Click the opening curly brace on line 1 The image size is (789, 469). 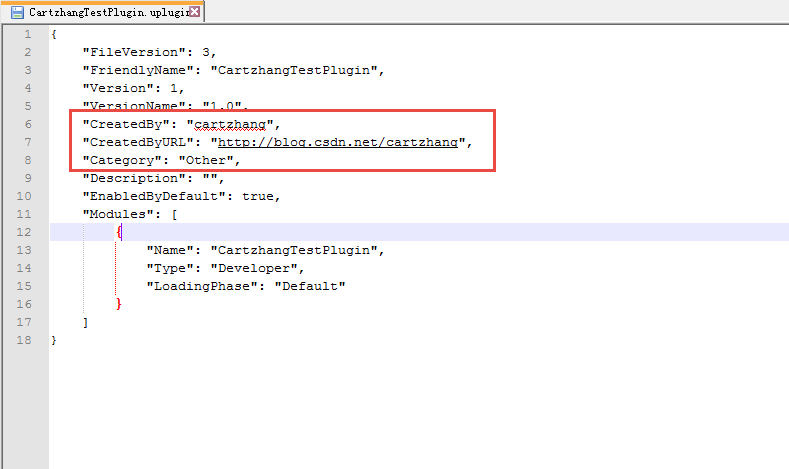tap(54, 34)
